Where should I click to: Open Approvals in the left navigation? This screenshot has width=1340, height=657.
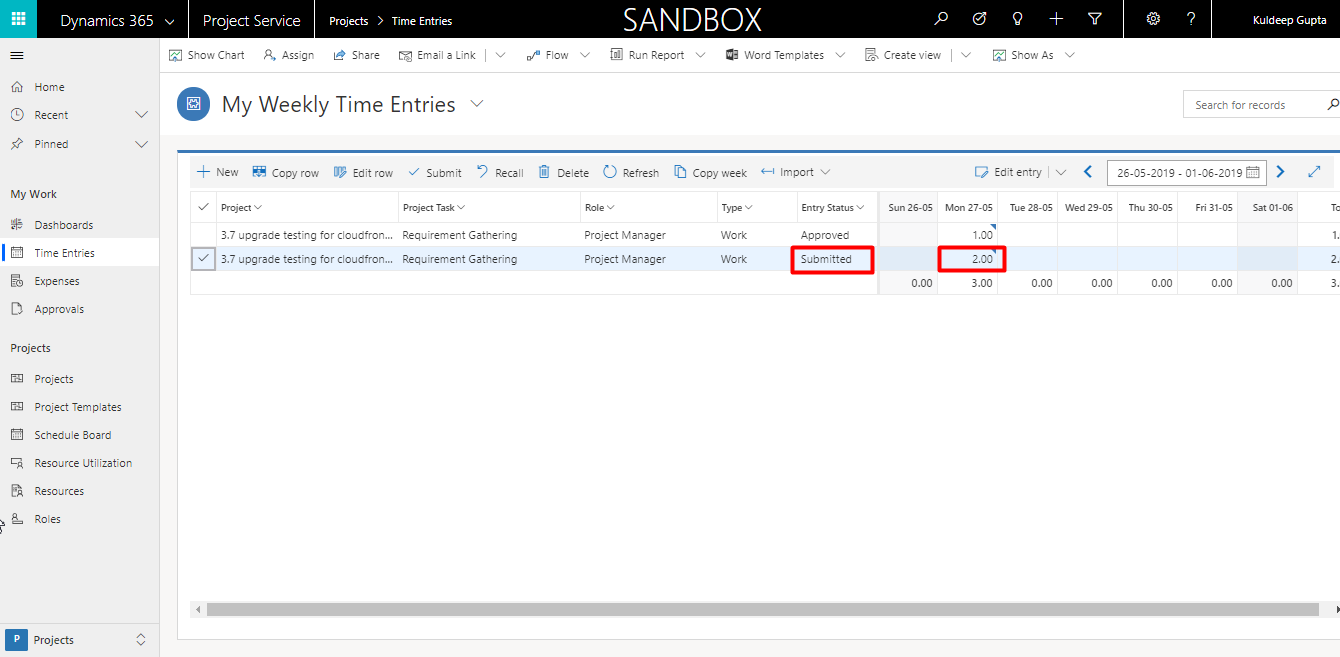click(59, 309)
